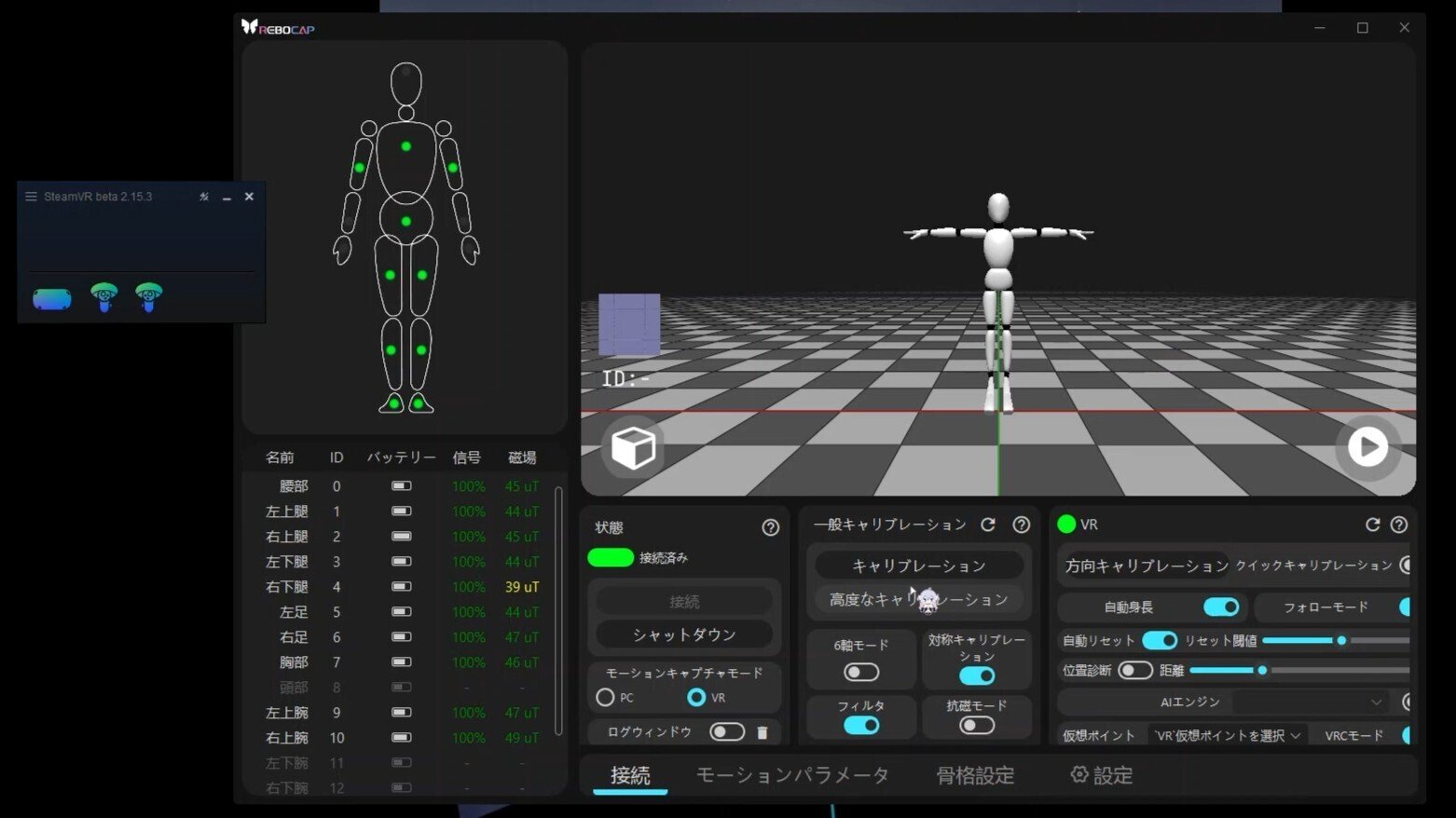The width and height of the screenshot is (1456, 818).
Task: Enable the 6軸モード toggle
Action: (x=859, y=671)
